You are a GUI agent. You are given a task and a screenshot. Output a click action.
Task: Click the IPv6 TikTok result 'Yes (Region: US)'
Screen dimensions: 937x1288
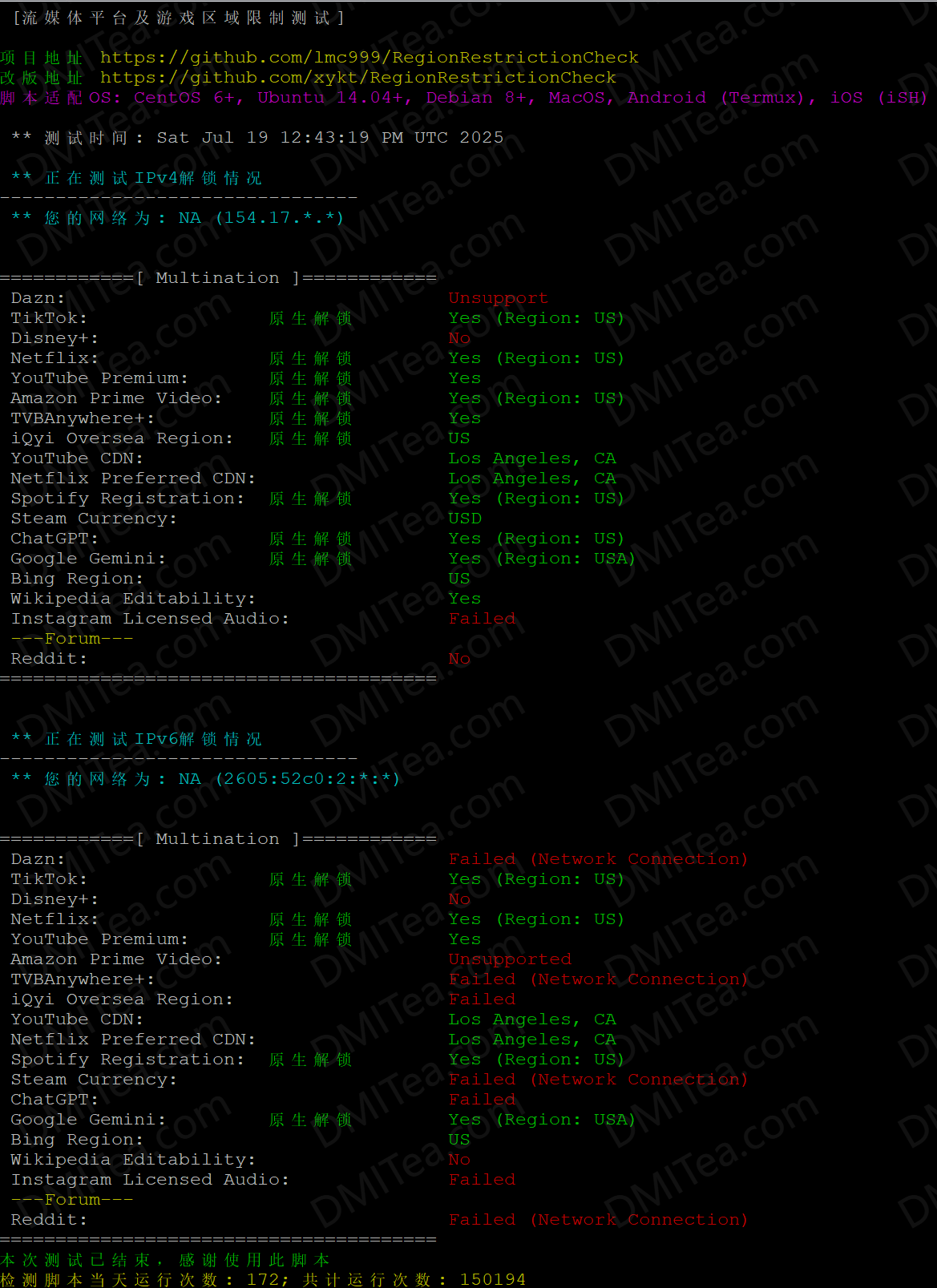pos(536,879)
